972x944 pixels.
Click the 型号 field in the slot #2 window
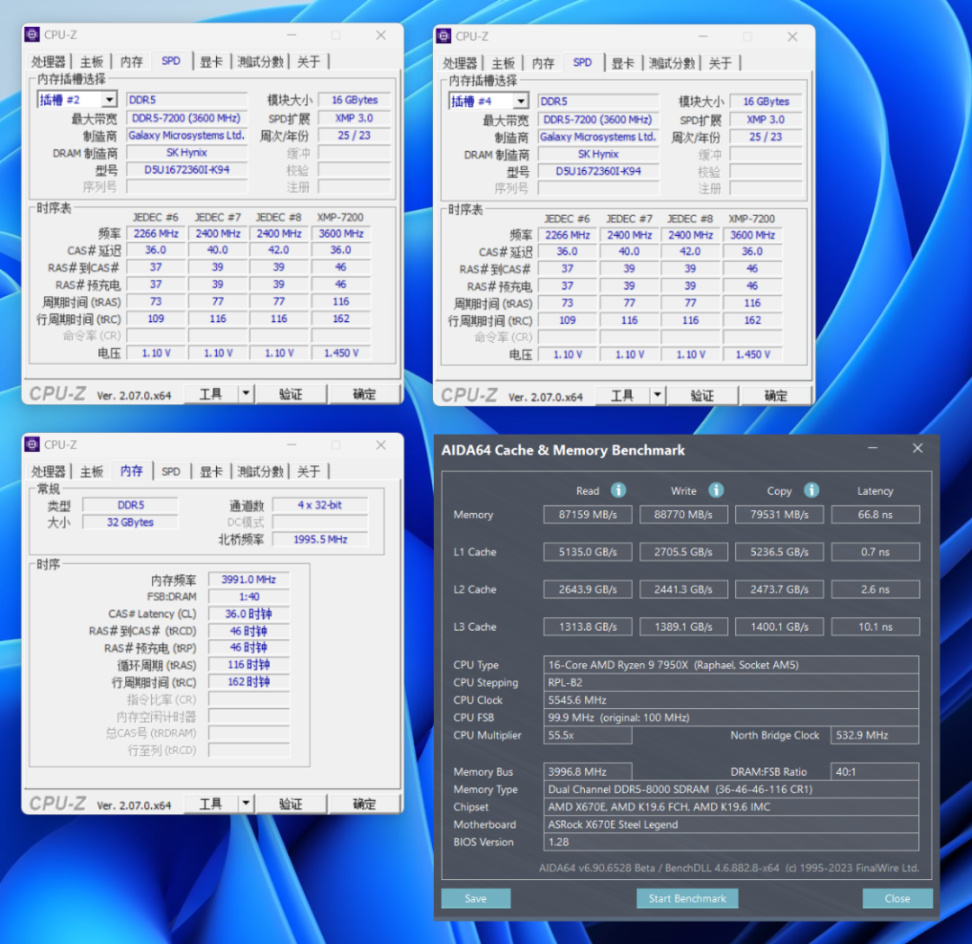point(187,169)
